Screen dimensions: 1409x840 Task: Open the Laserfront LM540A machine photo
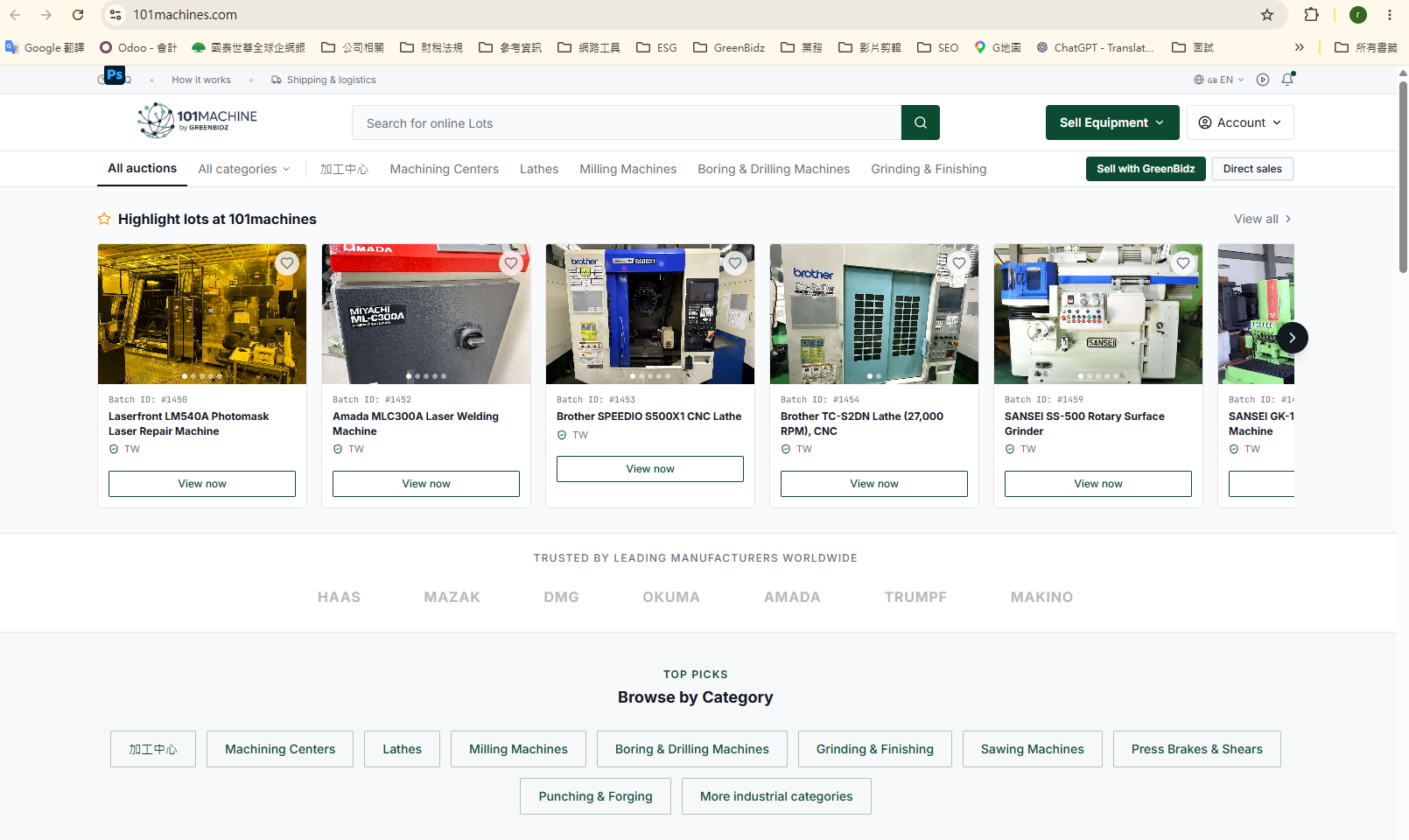[202, 314]
